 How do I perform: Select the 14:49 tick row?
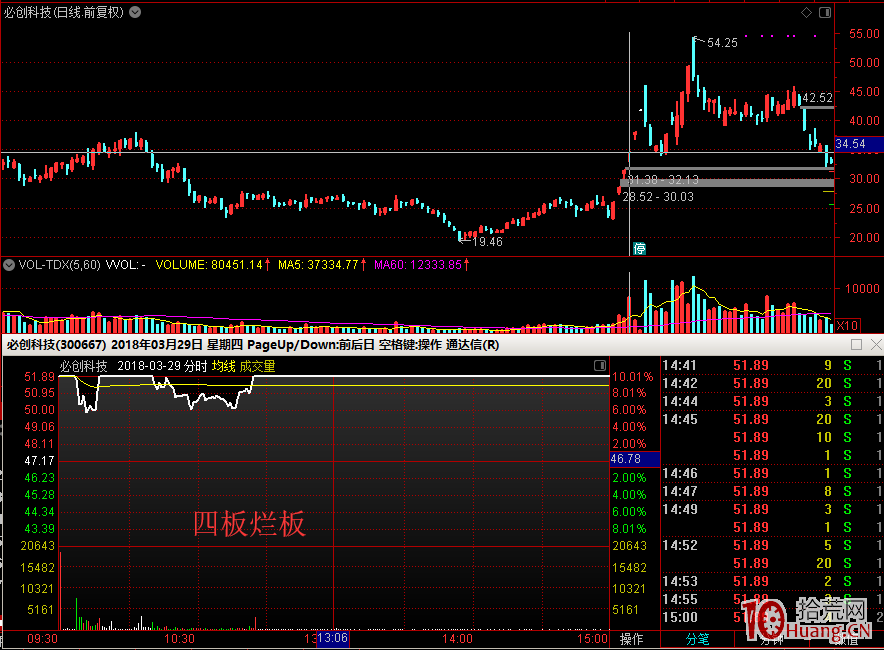[x=772, y=510]
